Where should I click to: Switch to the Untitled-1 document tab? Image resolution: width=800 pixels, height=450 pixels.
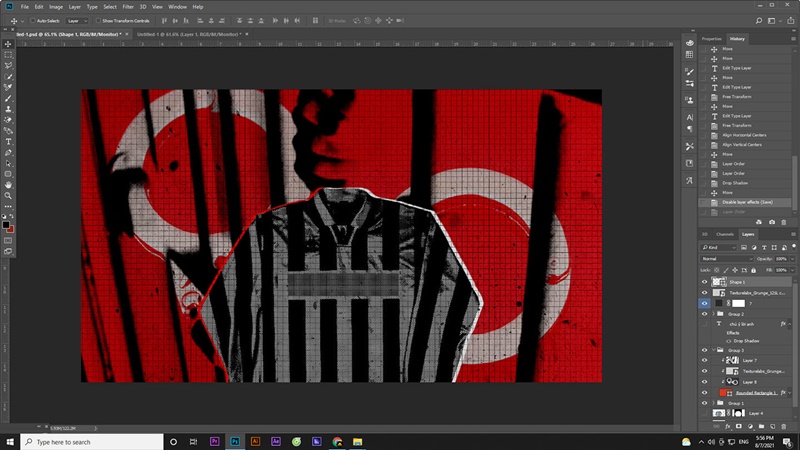[189, 34]
